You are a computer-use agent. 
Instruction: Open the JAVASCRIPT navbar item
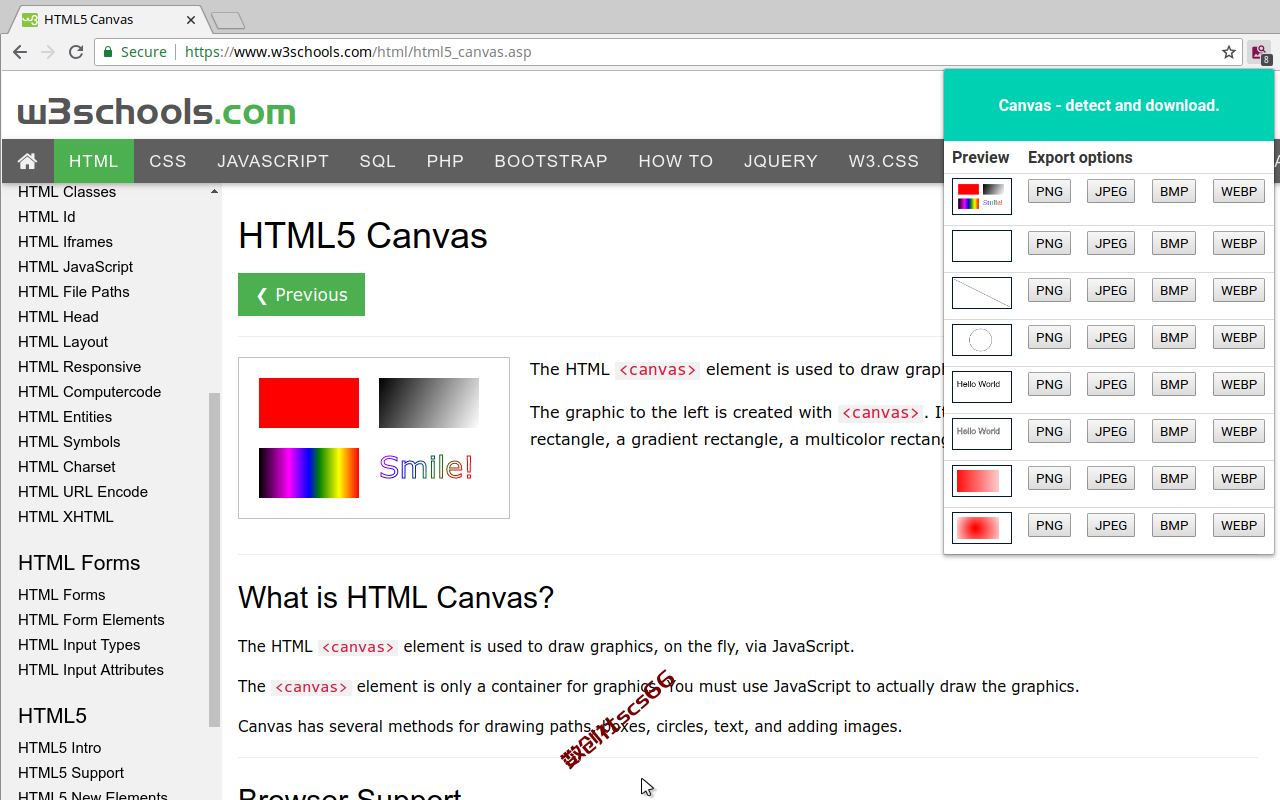[273, 161]
